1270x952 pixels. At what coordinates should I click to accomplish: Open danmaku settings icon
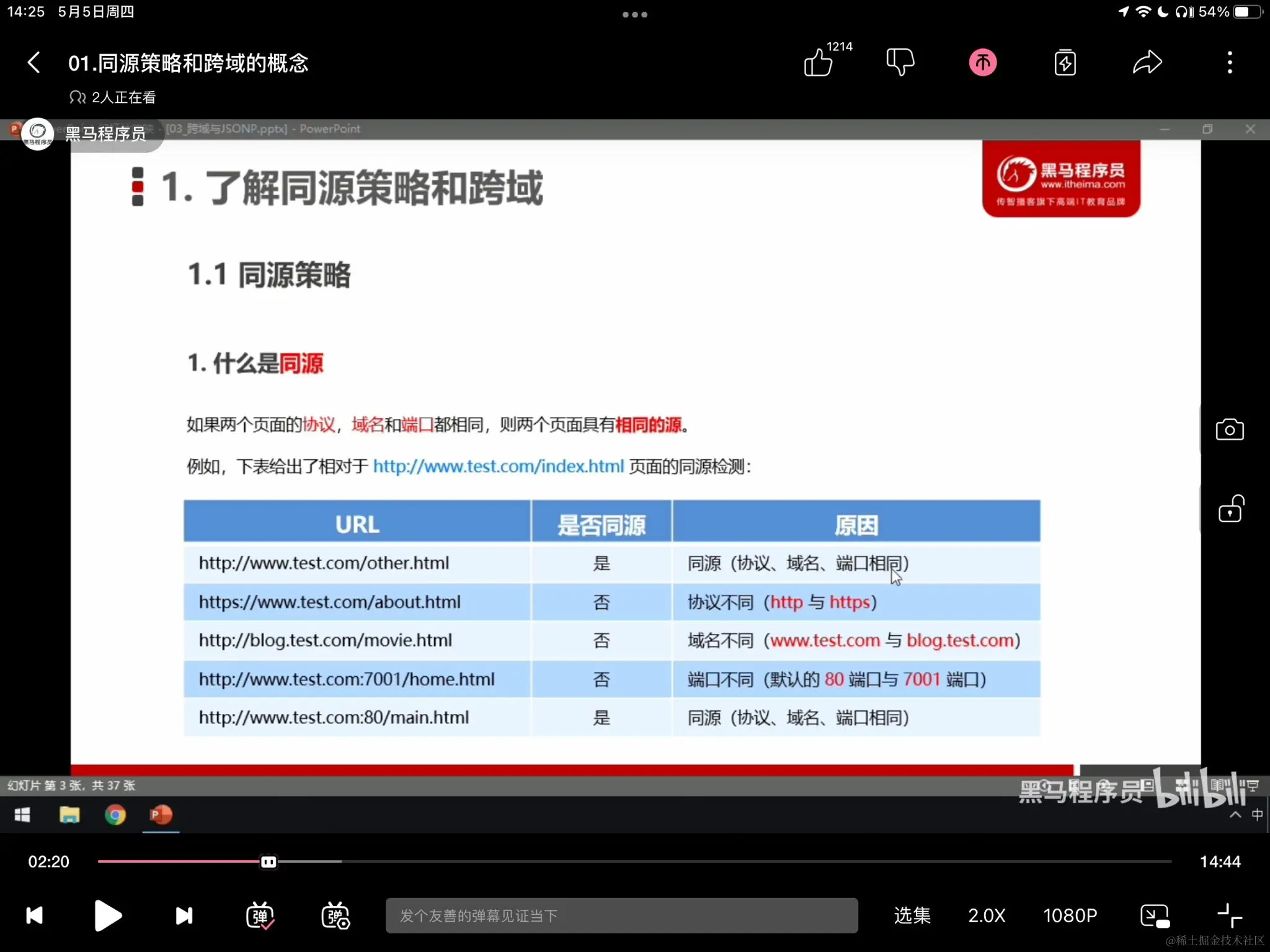click(x=335, y=915)
